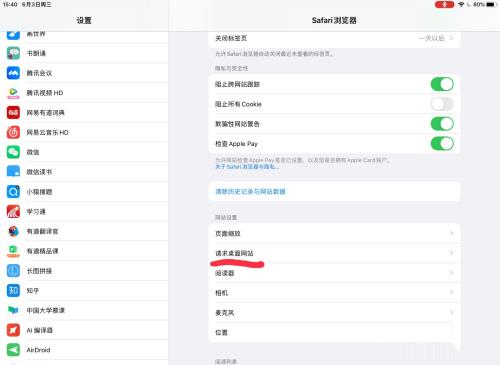Select the 网易云音乐 HD label
Viewport: 500px width, 365px height.
47,132
